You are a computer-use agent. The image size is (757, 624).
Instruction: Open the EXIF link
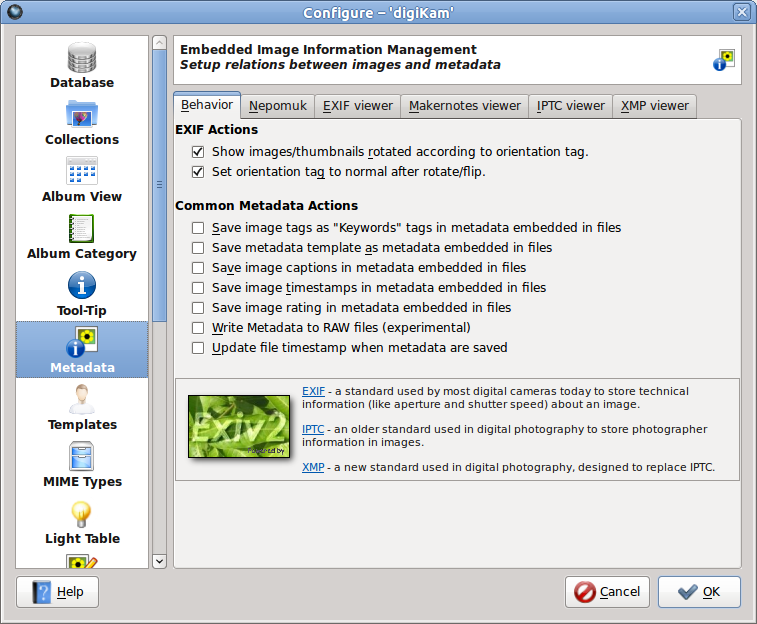313,391
